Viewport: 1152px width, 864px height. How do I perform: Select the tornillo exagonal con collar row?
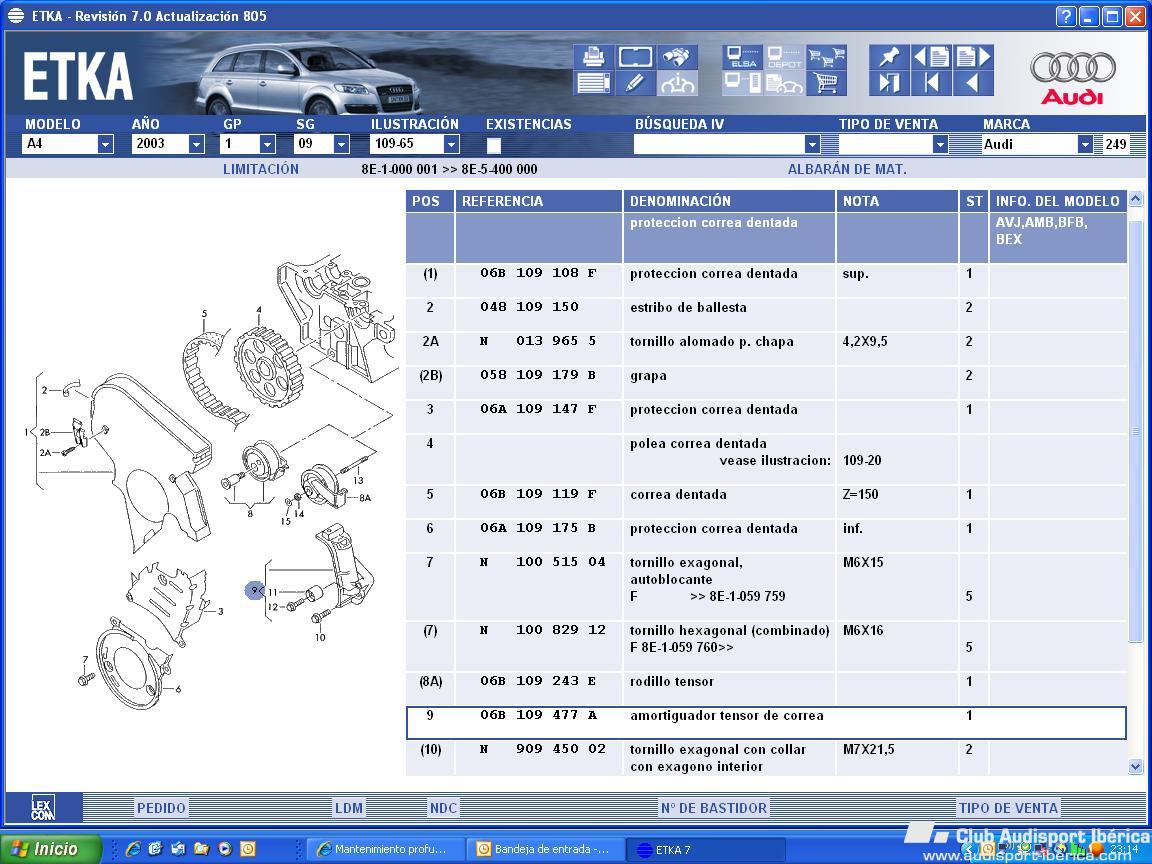point(766,757)
